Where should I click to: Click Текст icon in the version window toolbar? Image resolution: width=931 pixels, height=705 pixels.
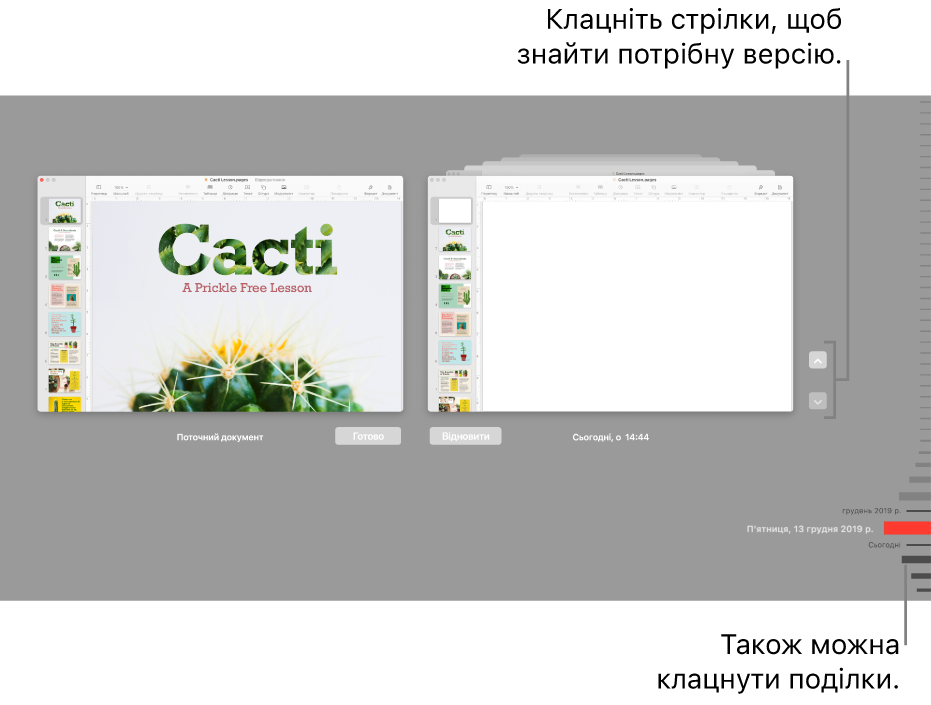click(638, 187)
